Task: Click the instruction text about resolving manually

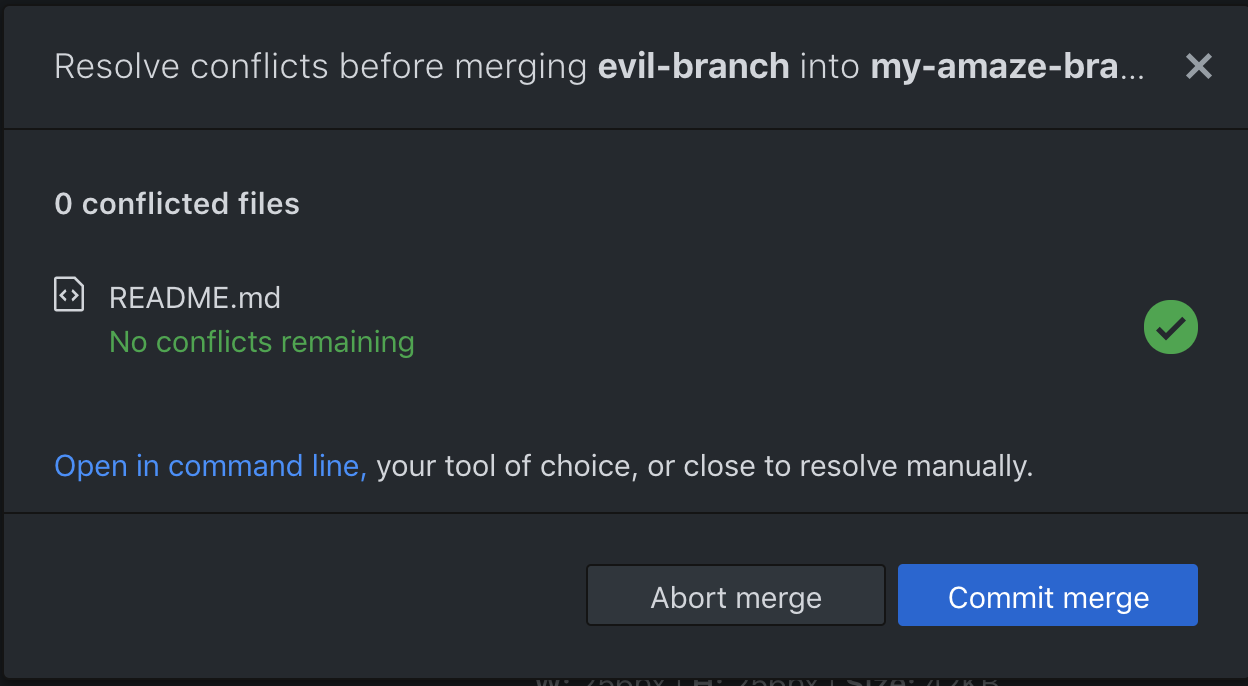Action: click(x=700, y=465)
